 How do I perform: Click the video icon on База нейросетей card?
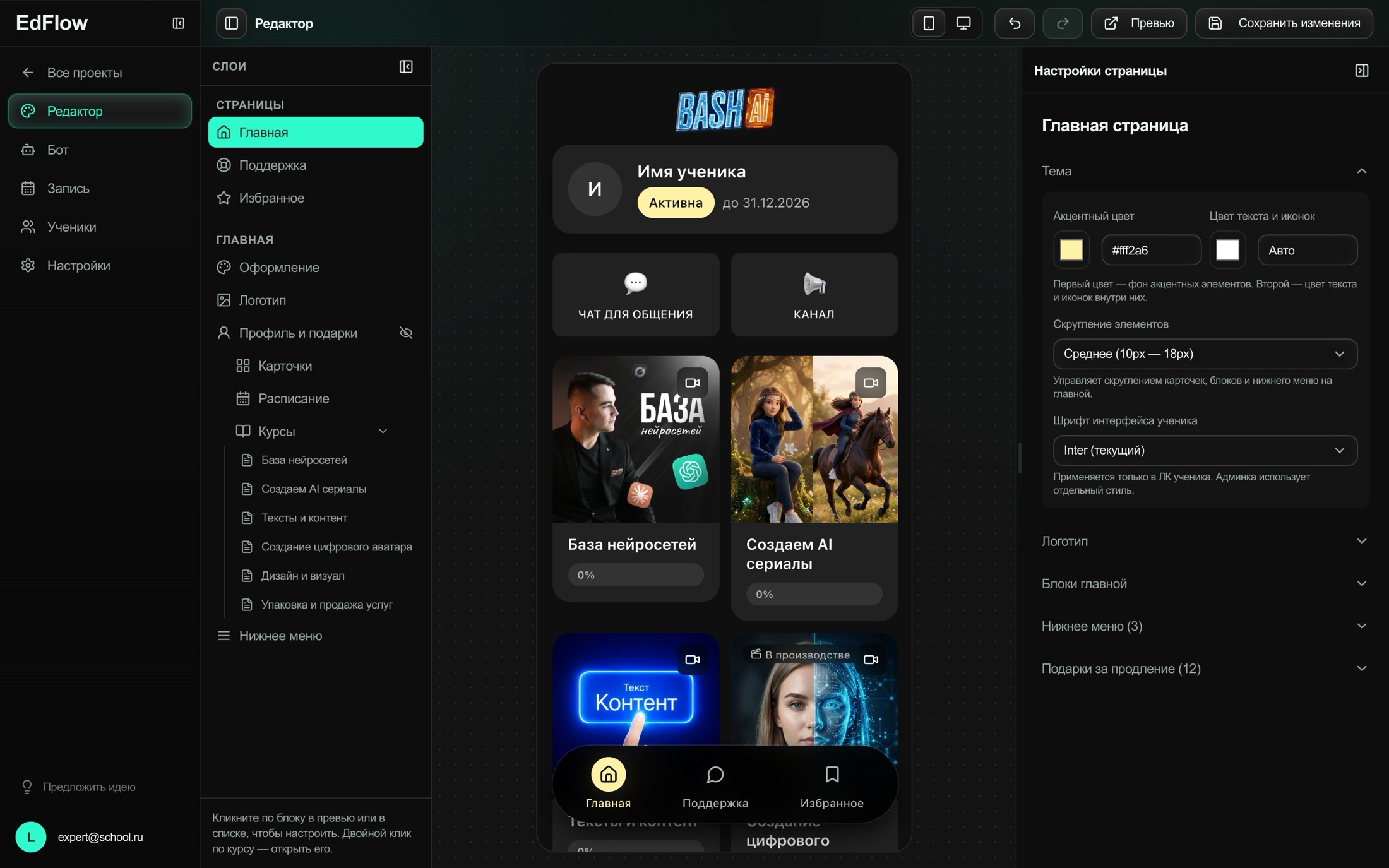(x=693, y=383)
